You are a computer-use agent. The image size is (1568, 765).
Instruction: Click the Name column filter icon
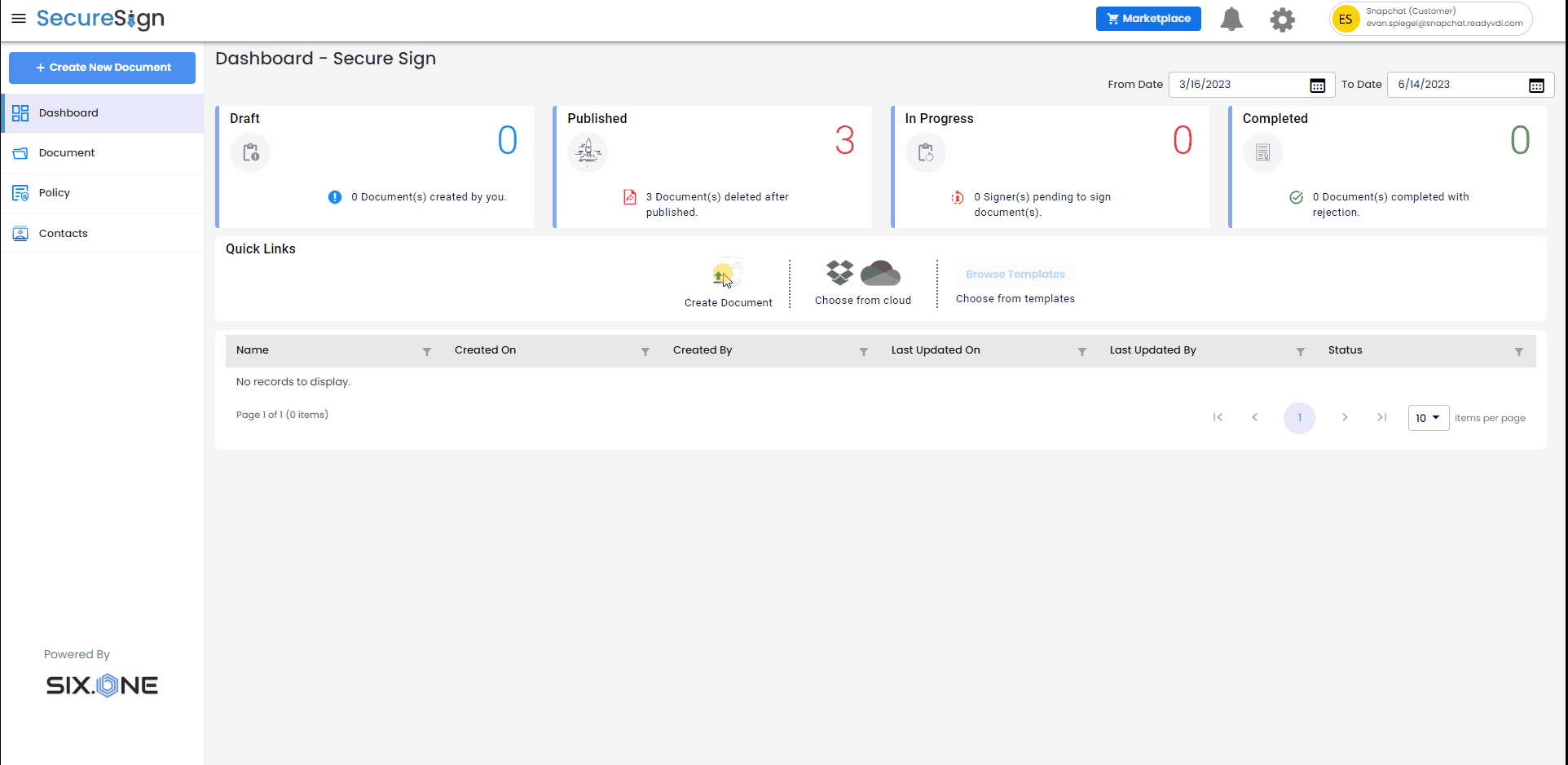(x=427, y=351)
